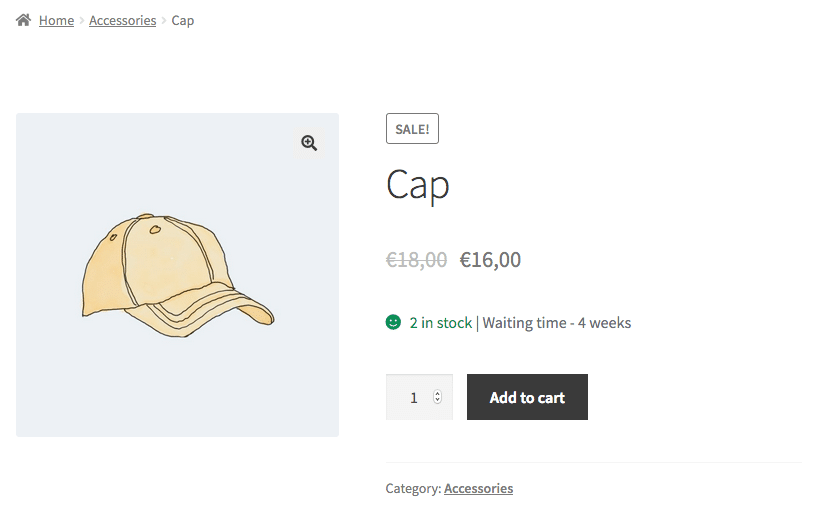
Task: Click the green smiley stock icon
Action: point(393,322)
